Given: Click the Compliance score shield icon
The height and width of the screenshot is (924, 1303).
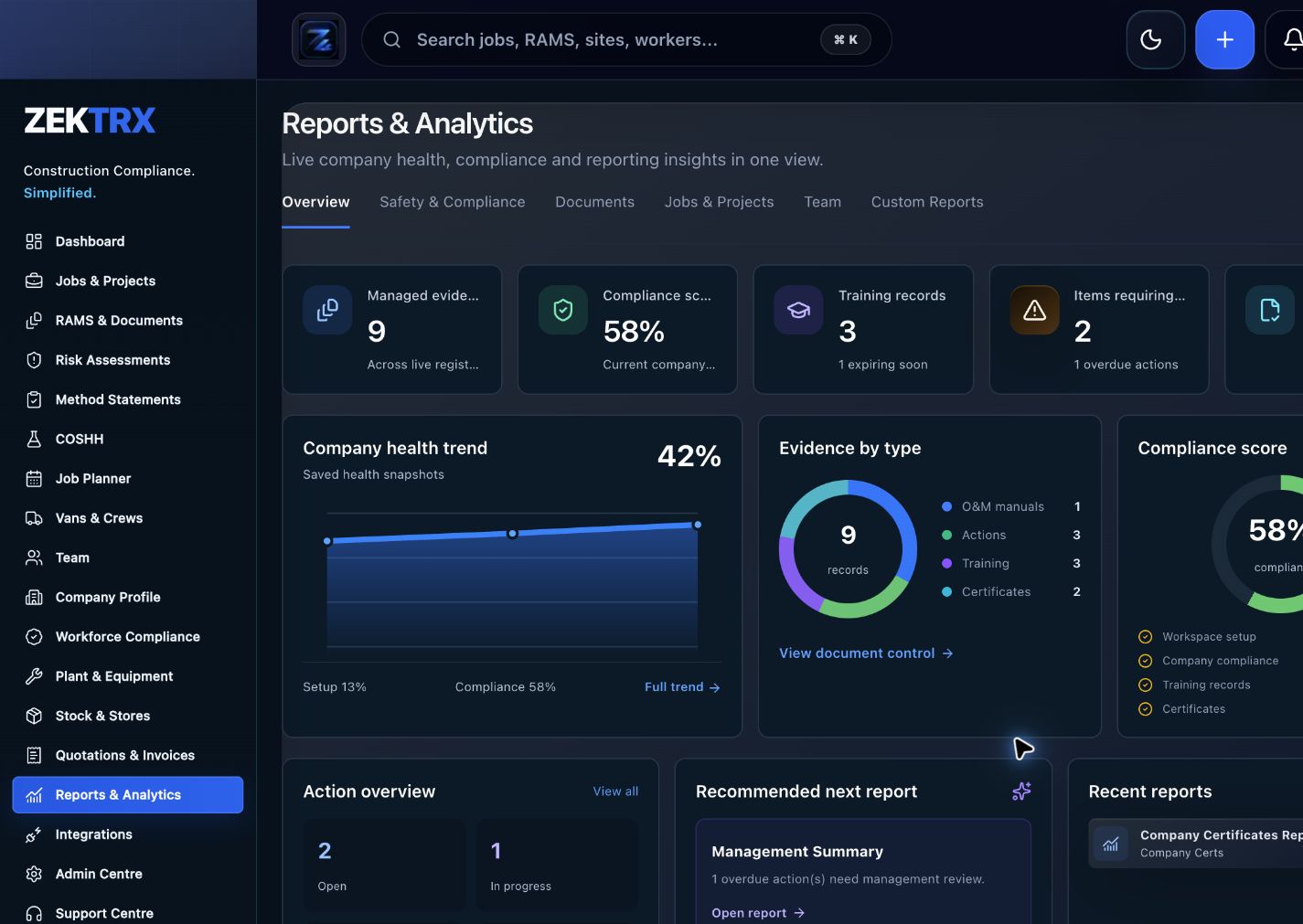Looking at the screenshot, I should coord(563,310).
